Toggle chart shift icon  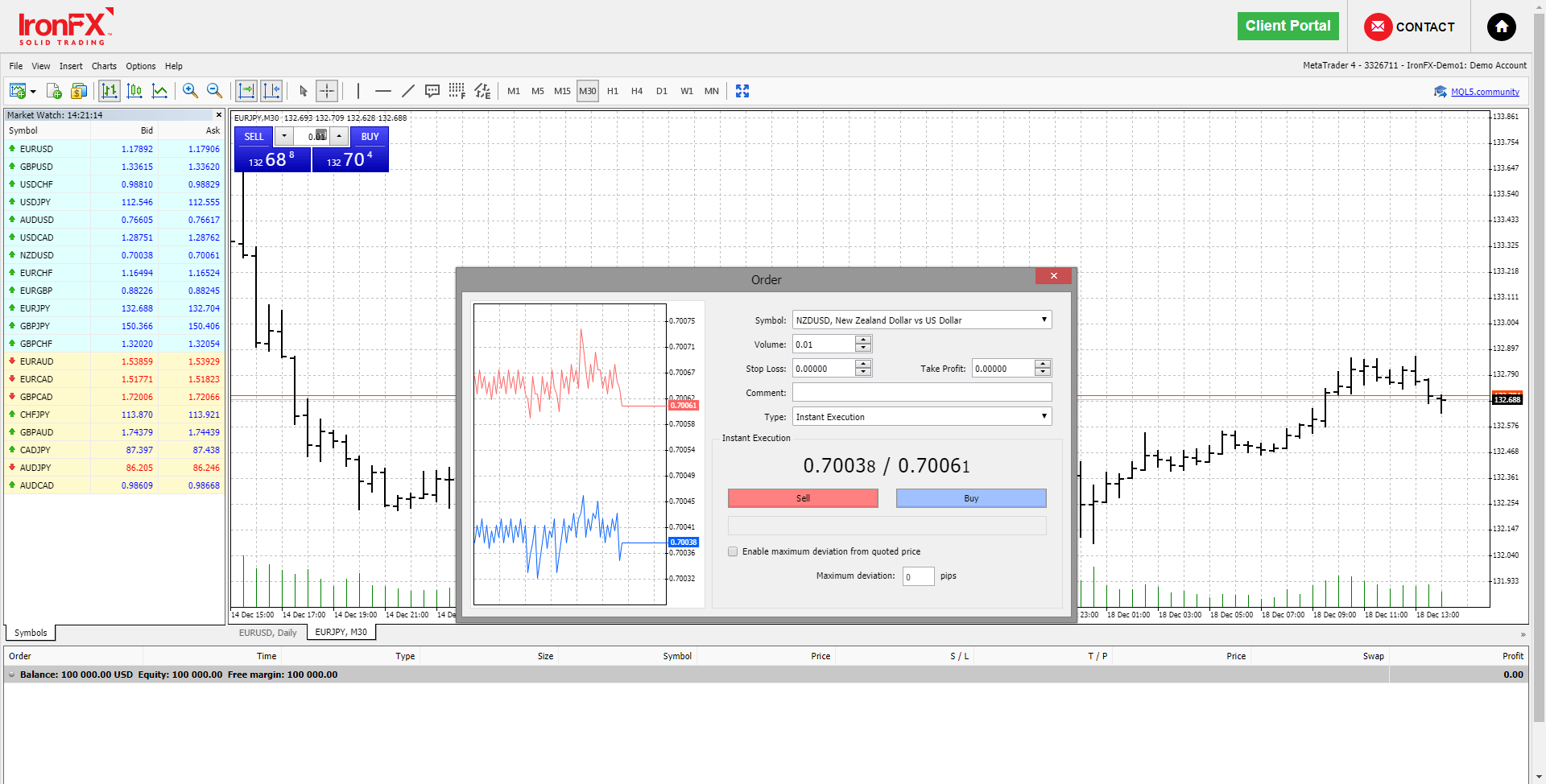pyautogui.click(x=271, y=91)
